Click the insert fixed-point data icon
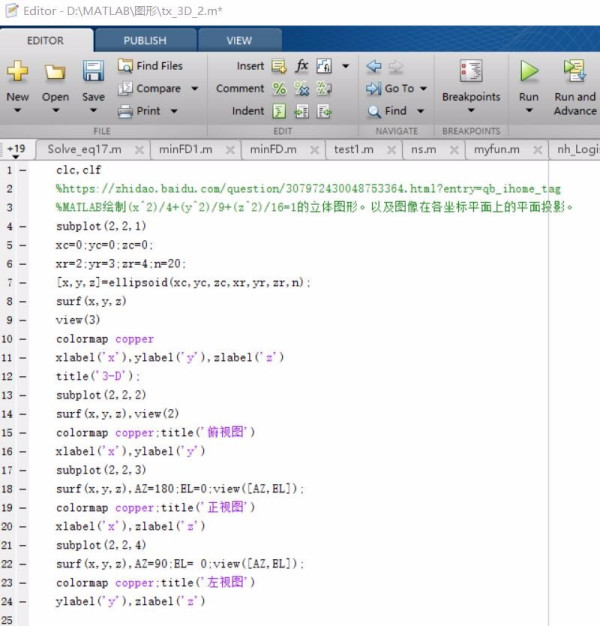Screen dimensions: 600x626 [324, 66]
